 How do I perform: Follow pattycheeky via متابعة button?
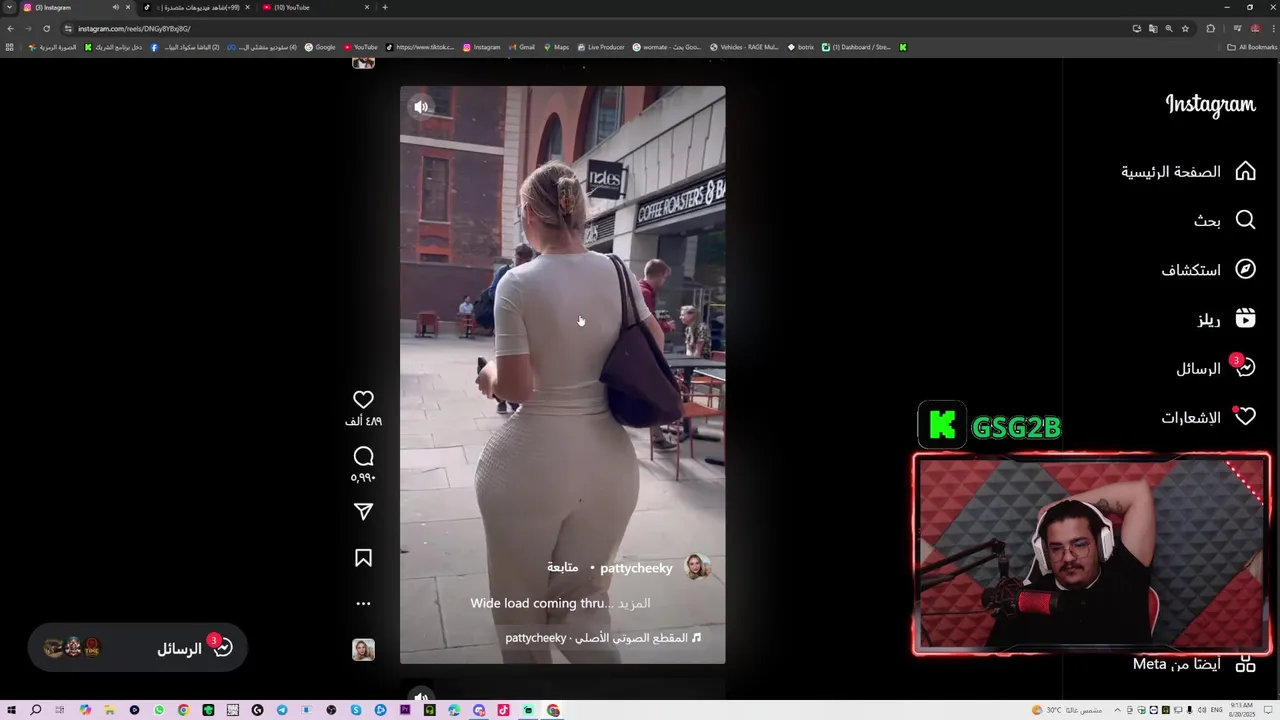click(x=562, y=568)
